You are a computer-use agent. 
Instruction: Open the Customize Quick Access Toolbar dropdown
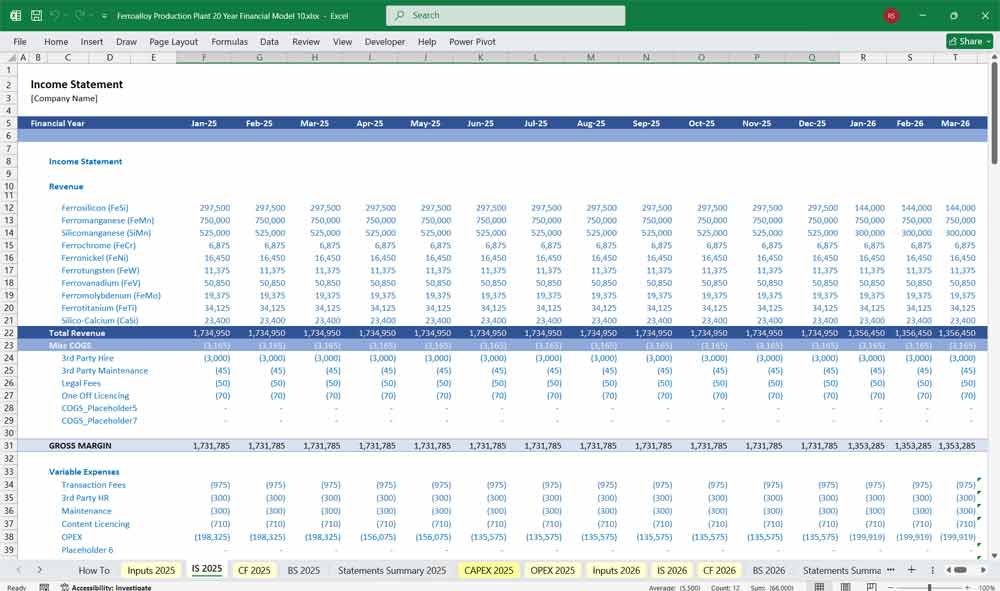(x=104, y=15)
